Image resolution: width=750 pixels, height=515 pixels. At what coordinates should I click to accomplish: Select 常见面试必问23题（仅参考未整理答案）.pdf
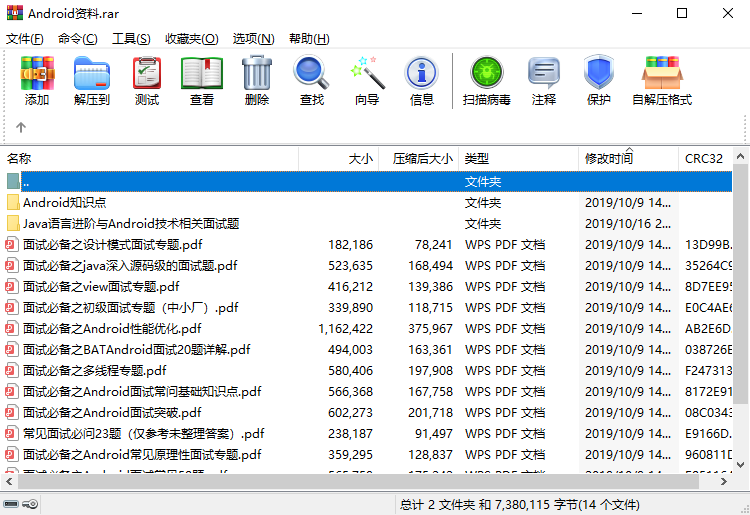click(x=143, y=434)
